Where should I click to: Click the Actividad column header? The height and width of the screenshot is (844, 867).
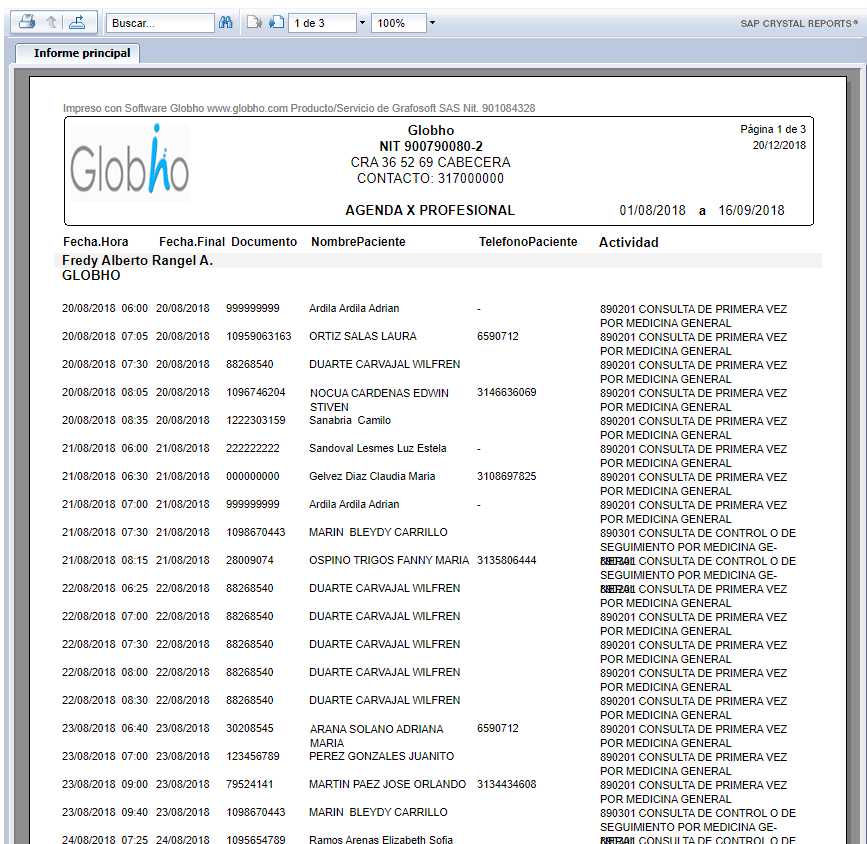click(x=628, y=242)
